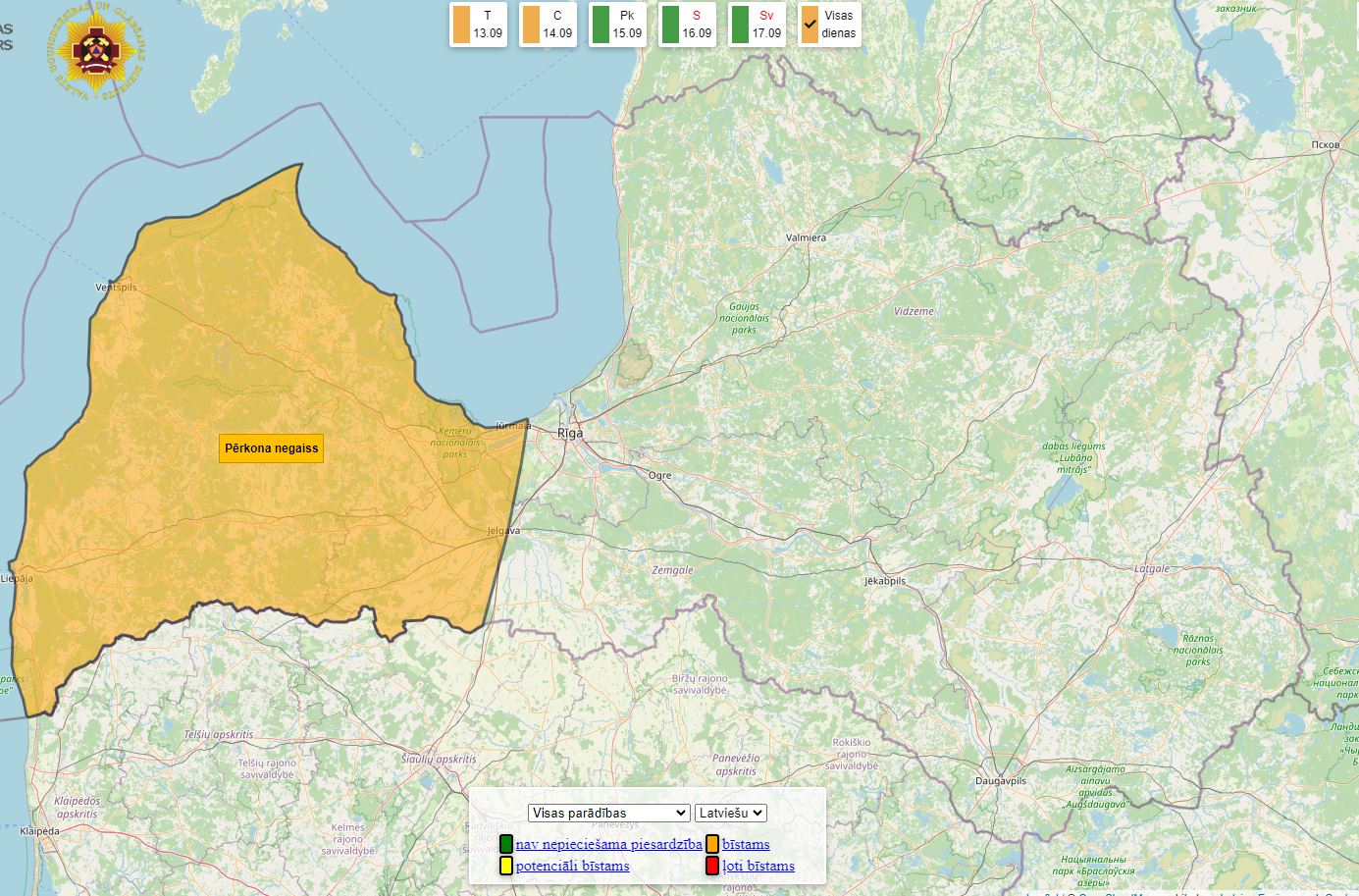1359x896 pixels.
Task: Choose the S 16.09 day
Action: [x=687, y=25]
